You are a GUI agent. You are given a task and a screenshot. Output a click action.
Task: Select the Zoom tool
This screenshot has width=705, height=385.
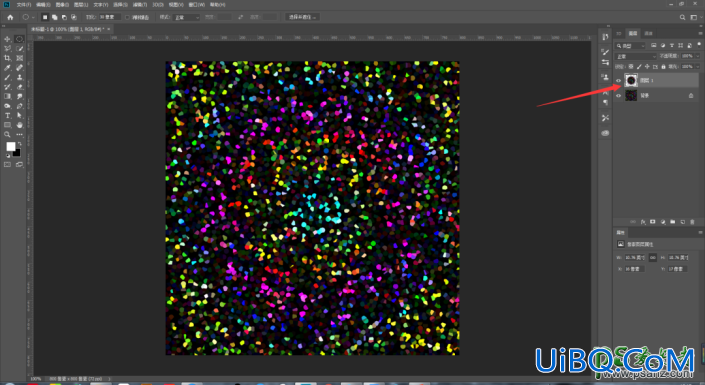(x=7, y=134)
